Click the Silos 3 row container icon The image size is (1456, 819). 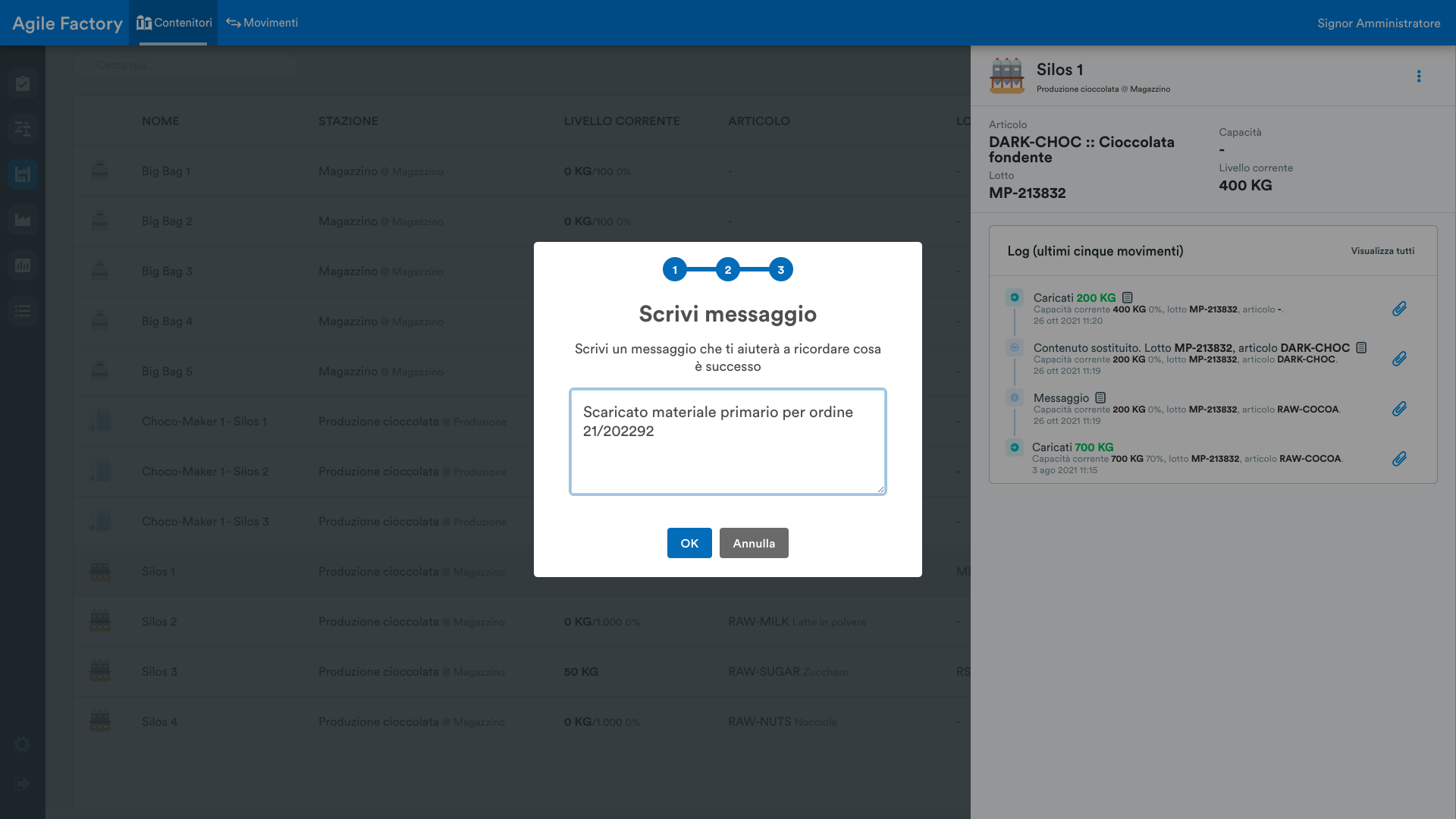[x=100, y=672]
